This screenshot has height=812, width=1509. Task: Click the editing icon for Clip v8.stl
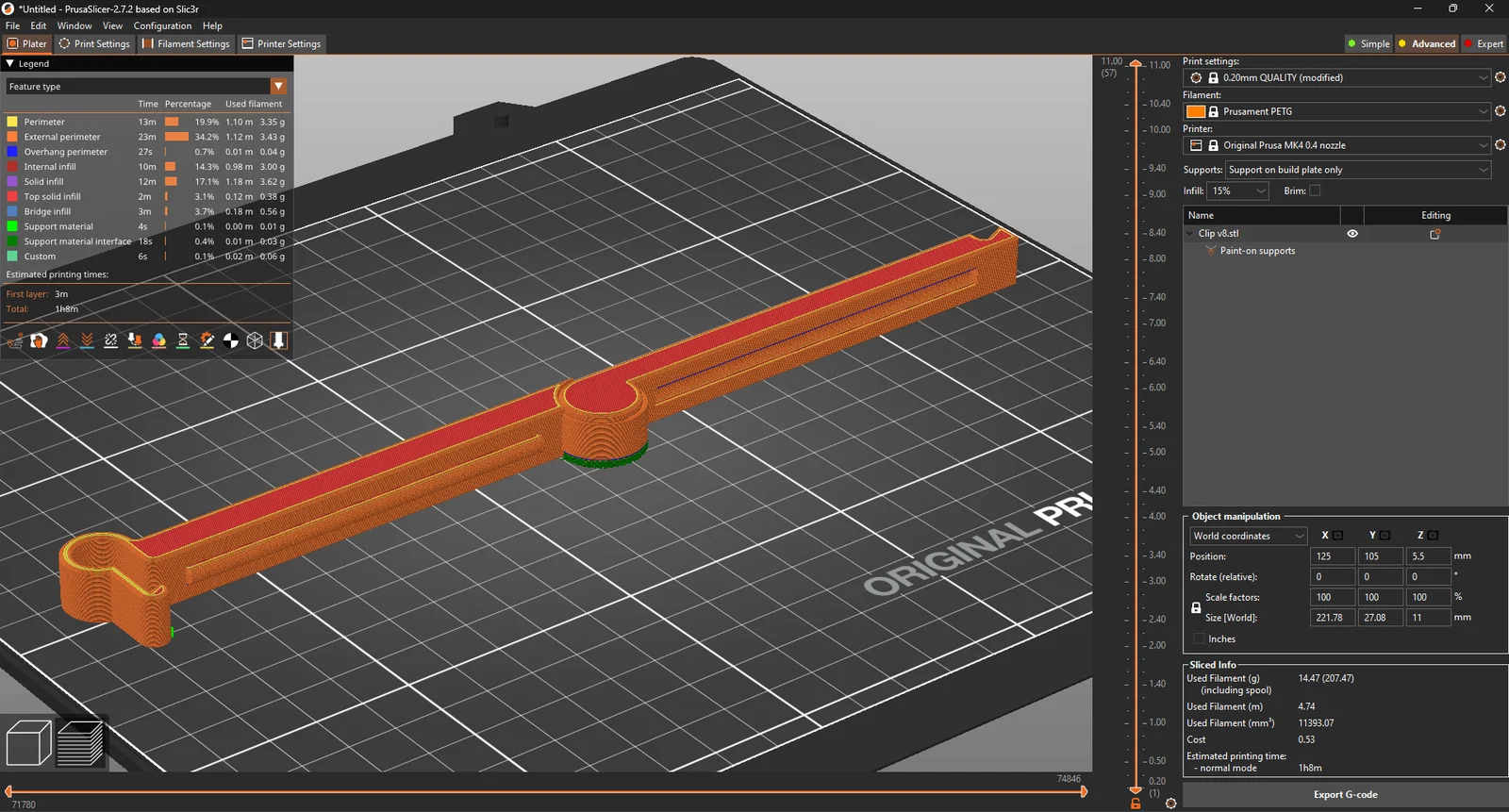pyautogui.click(x=1435, y=234)
